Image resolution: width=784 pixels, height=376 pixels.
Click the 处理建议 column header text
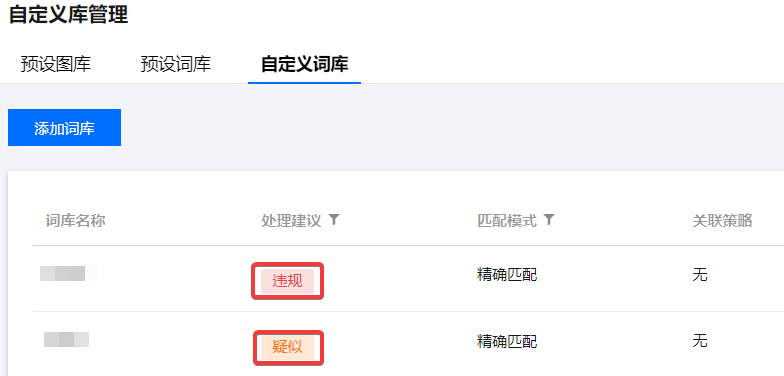(291, 220)
